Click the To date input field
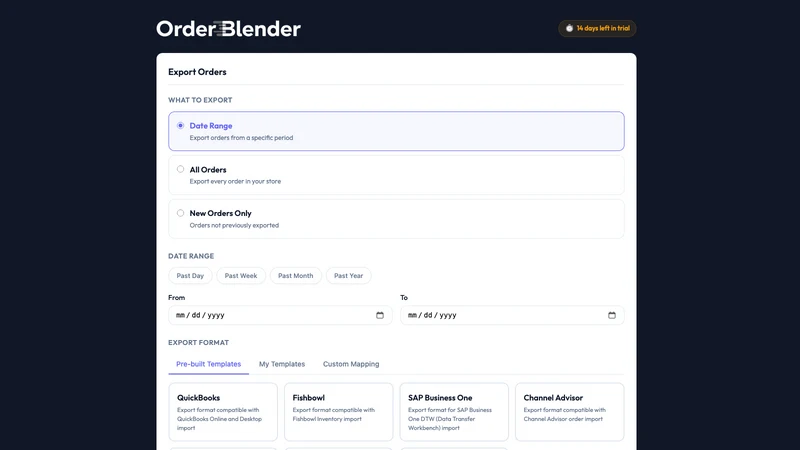Viewport: 800px width, 450px height. click(x=512, y=315)
